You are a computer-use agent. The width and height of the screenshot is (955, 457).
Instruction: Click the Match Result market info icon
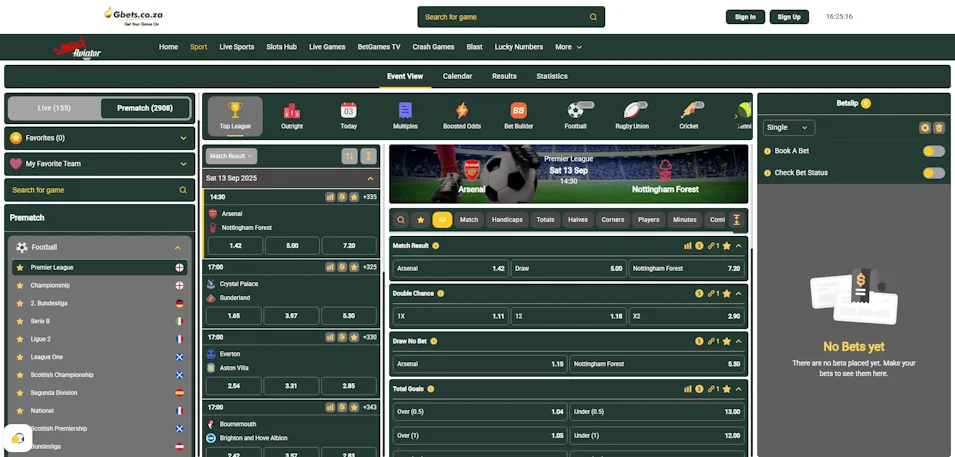tap(435, 246)
